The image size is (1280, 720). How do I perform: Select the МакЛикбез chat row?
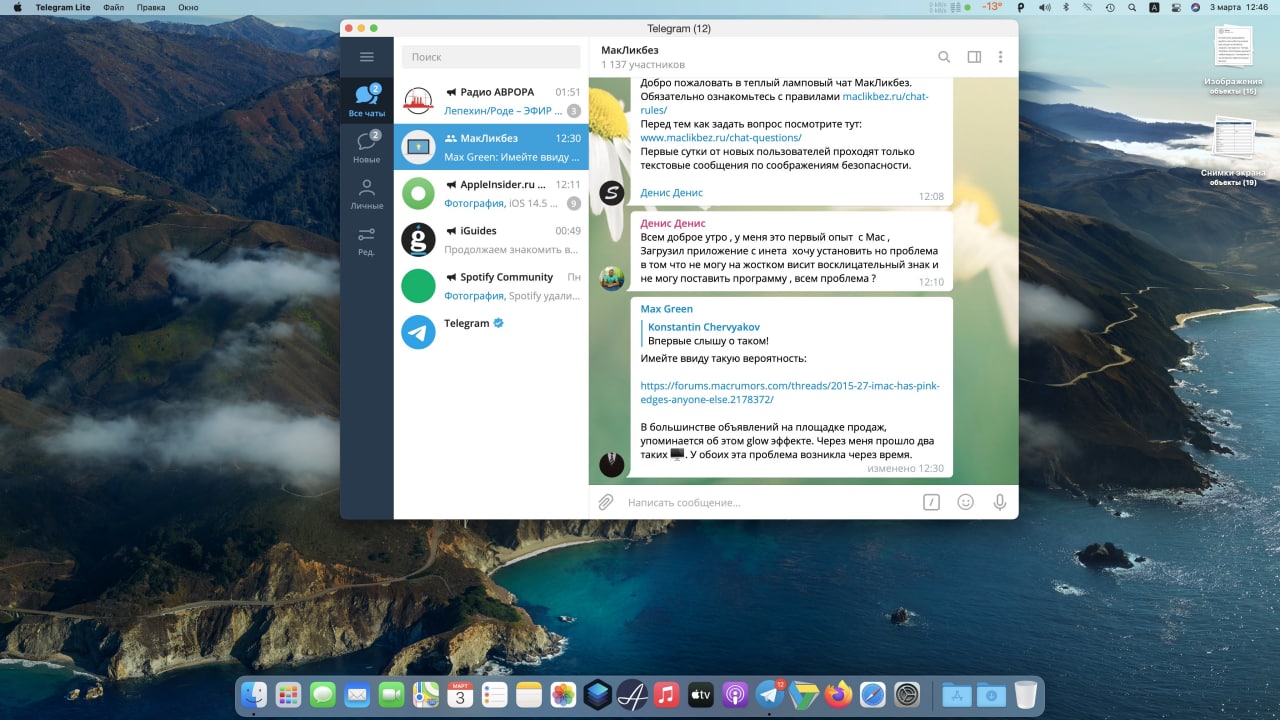pos(491,147)
